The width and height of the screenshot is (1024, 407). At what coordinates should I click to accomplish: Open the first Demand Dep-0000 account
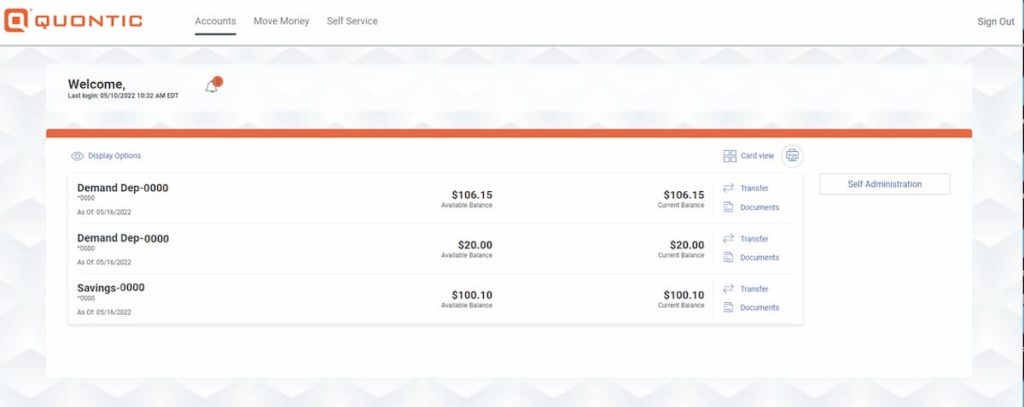pos(435,199)
